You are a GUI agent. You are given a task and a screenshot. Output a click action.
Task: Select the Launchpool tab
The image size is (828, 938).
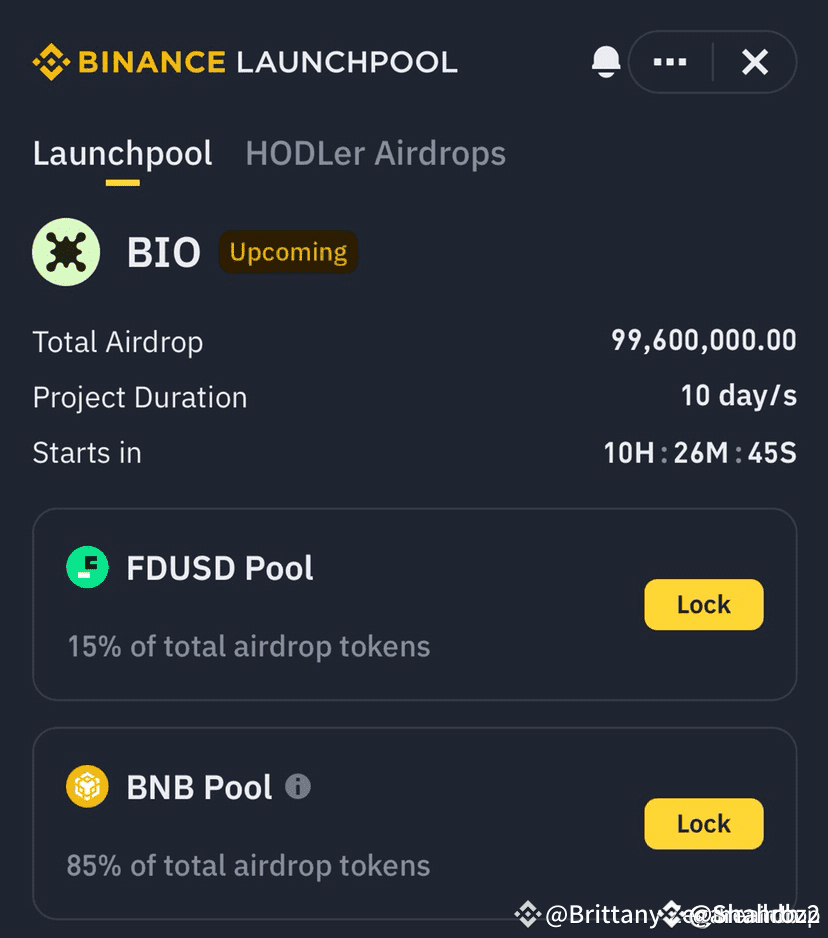pos(123,154)
